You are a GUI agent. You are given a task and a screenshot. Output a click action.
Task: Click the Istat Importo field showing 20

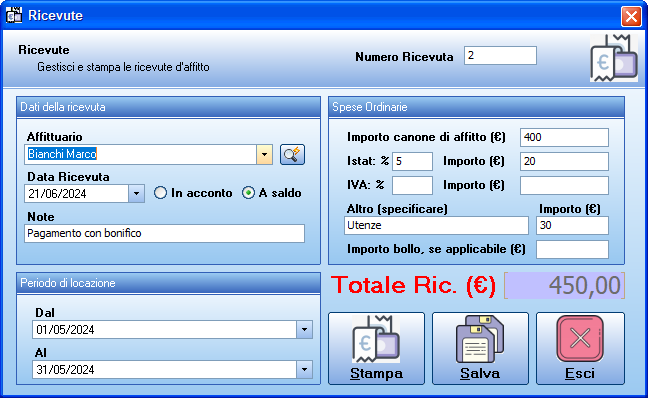pyautogui.click(x=564, y=161)
